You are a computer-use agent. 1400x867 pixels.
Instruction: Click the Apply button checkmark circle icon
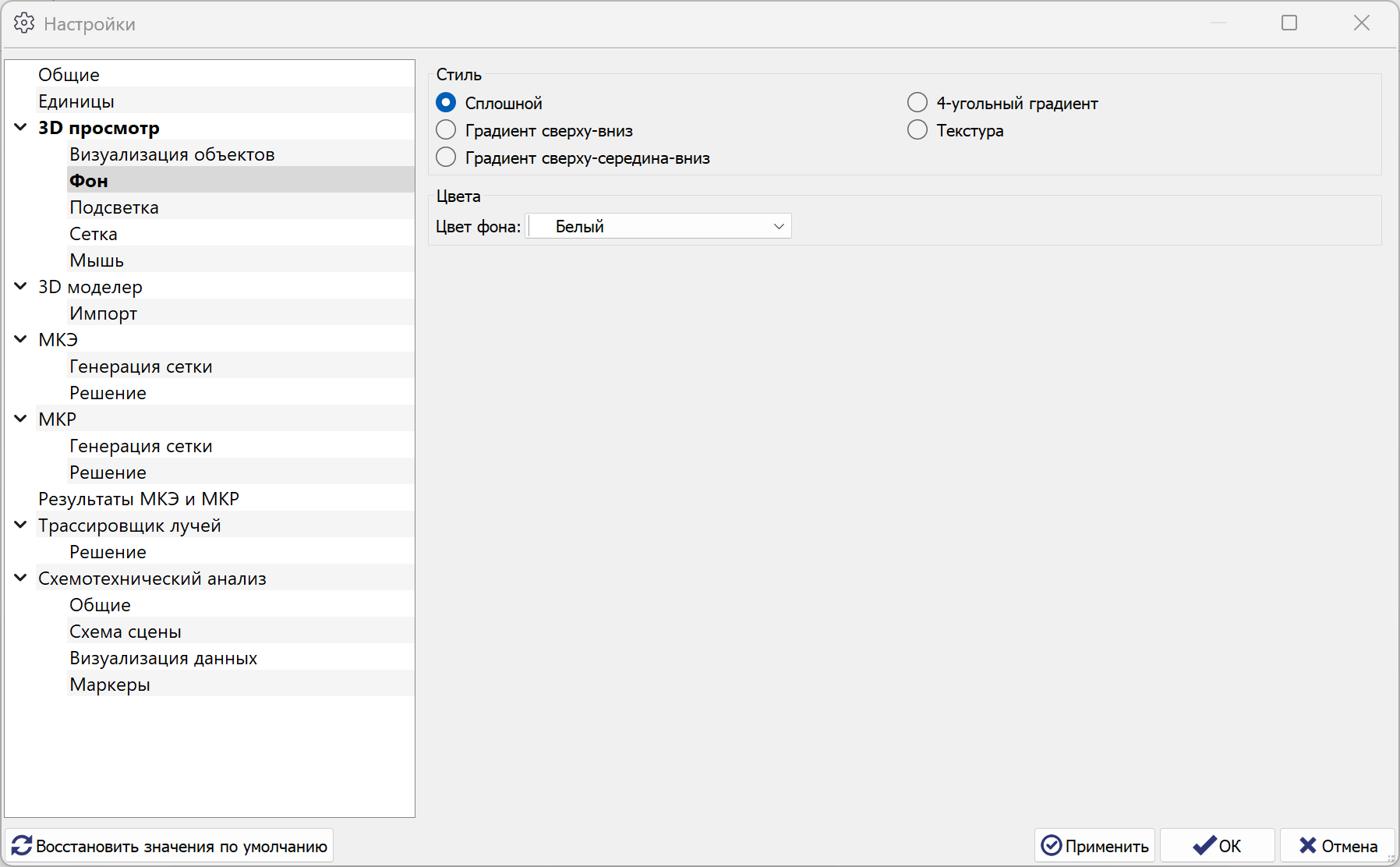click(x=1052, y=846)
